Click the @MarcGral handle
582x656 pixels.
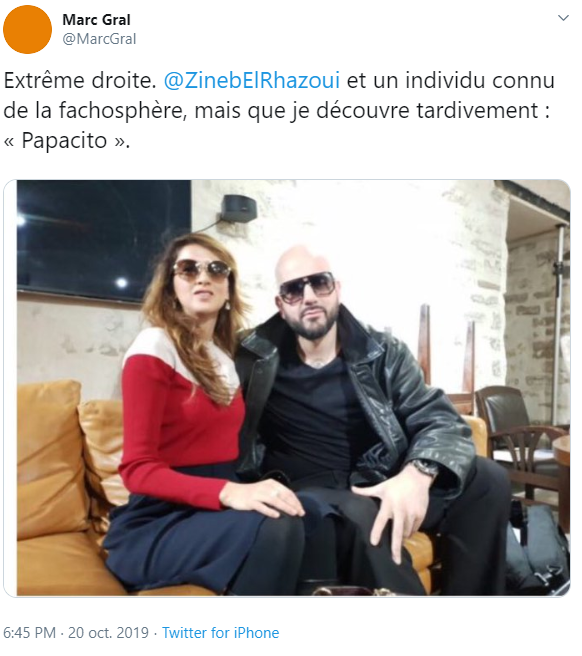(x=99, y=39)
